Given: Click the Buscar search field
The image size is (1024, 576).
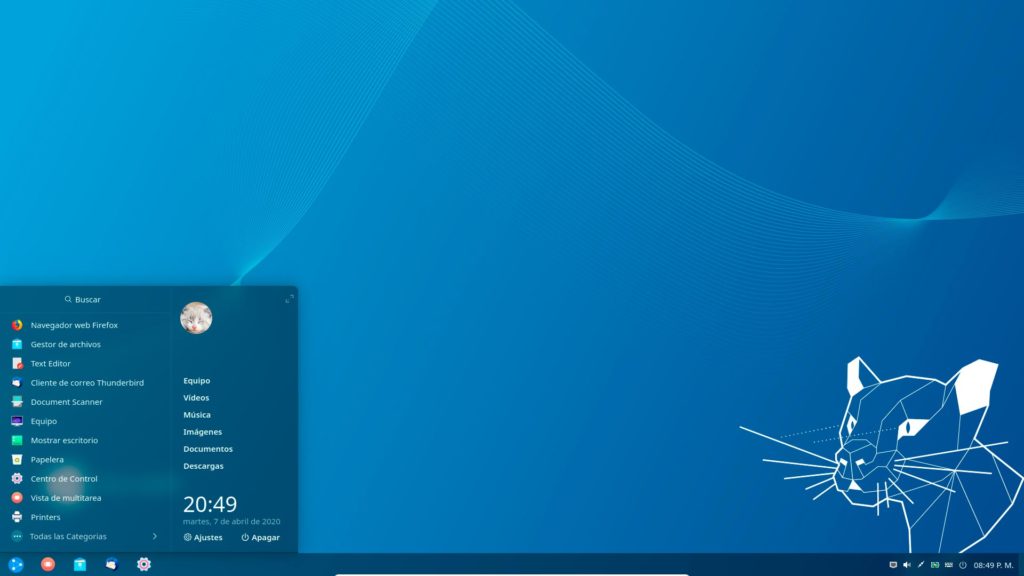Looking at the screenshot, I should pyautogui.click(x=85, y=299).
